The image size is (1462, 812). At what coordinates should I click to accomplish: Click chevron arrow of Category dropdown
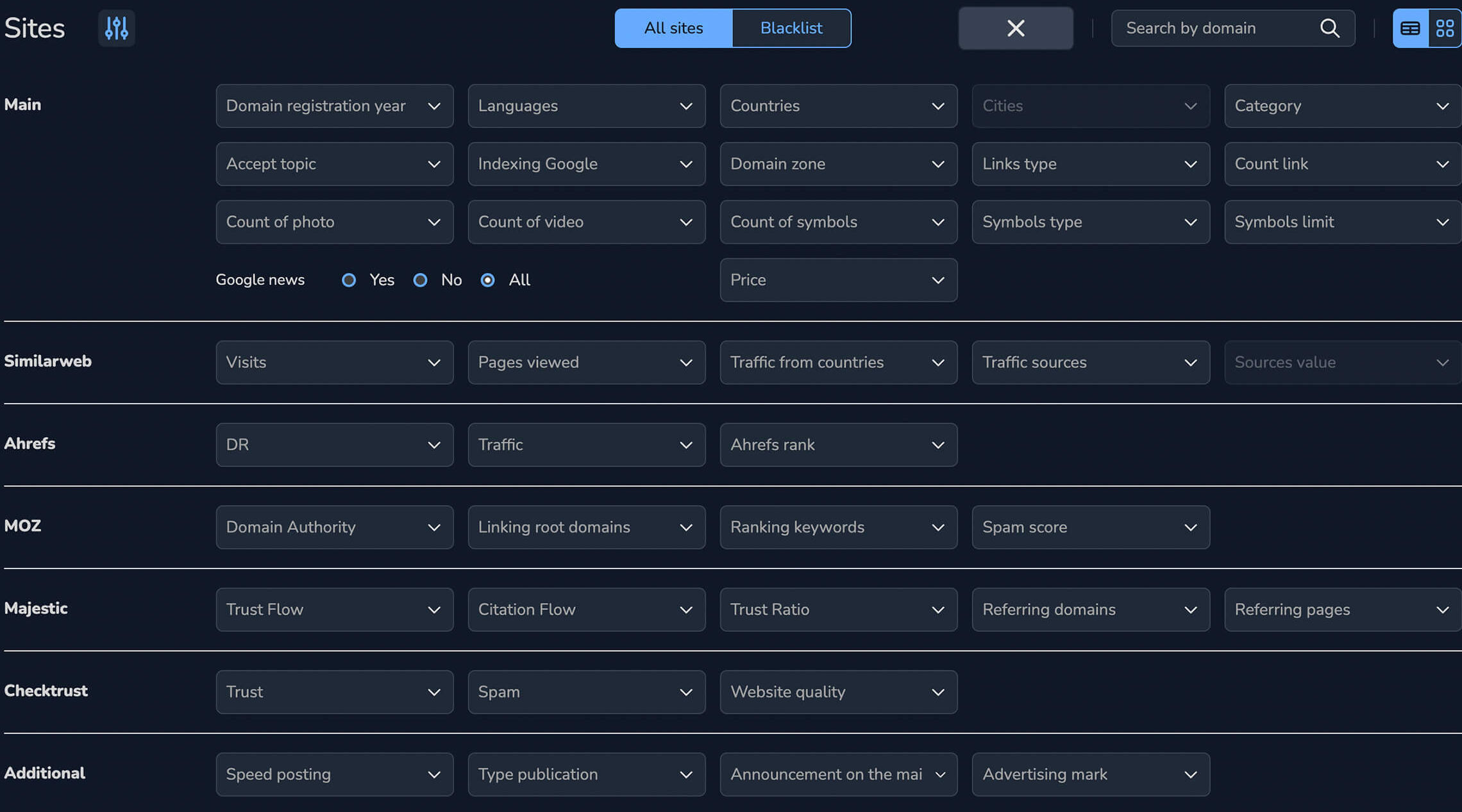click(1442, 106)
